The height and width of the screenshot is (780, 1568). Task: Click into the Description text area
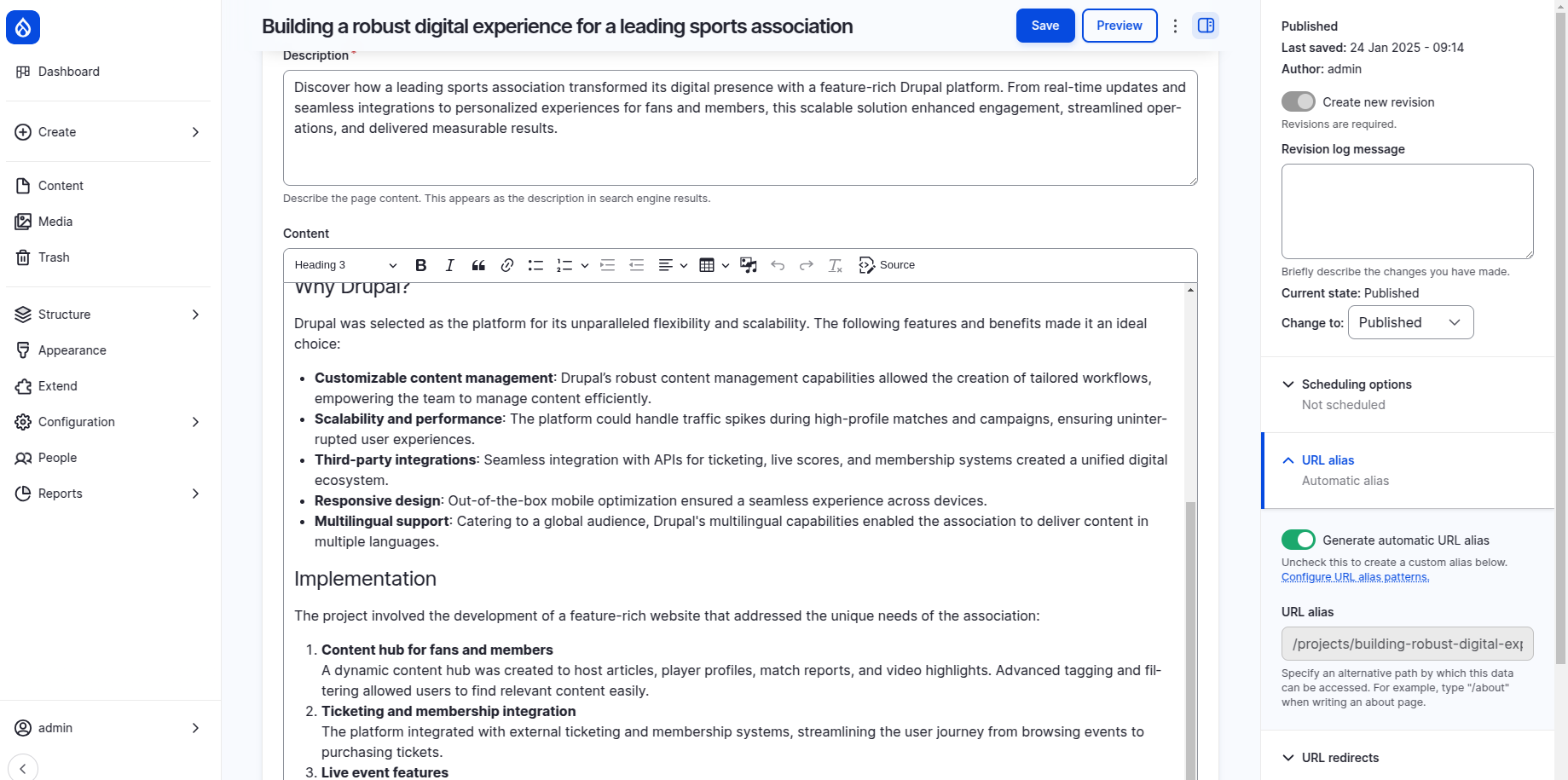pyautogui.click(x=740, y=128)
